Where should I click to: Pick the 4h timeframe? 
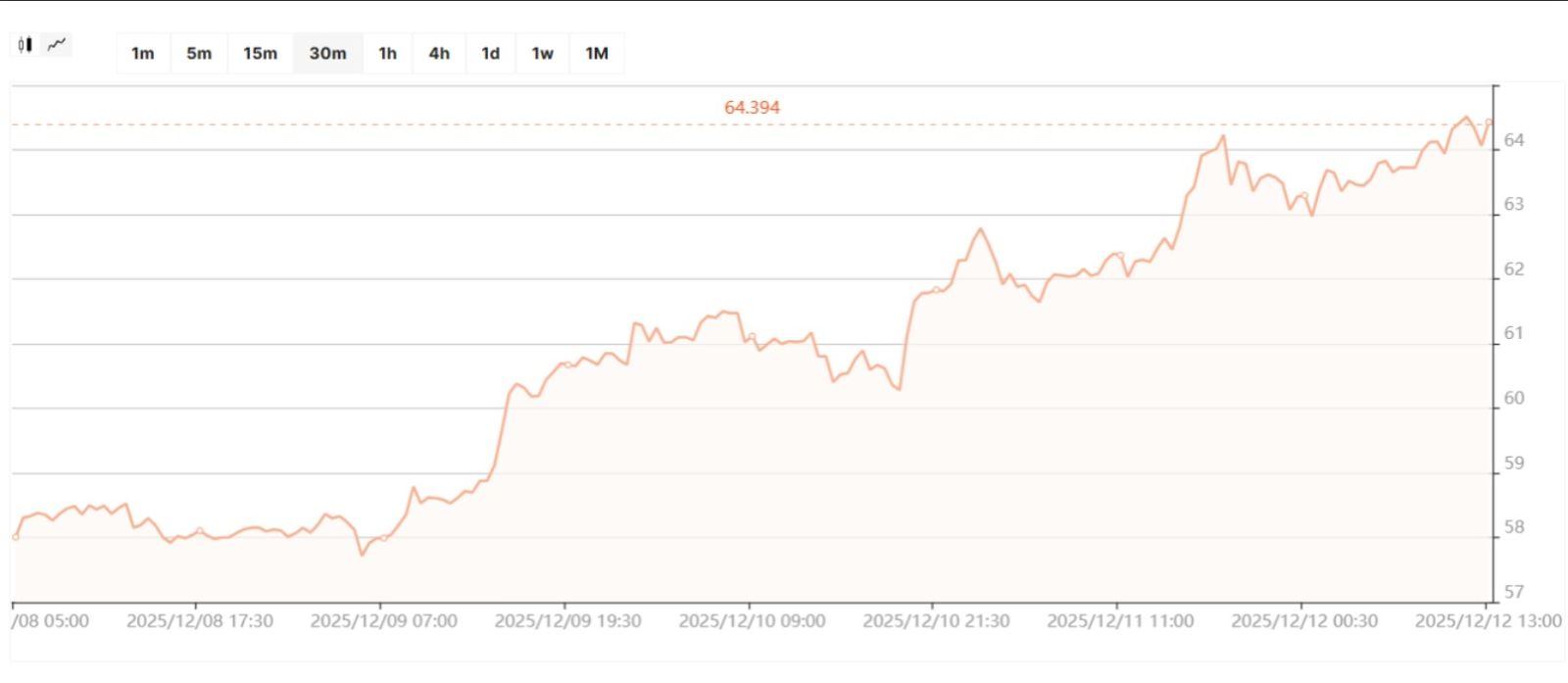coord(439,54)
